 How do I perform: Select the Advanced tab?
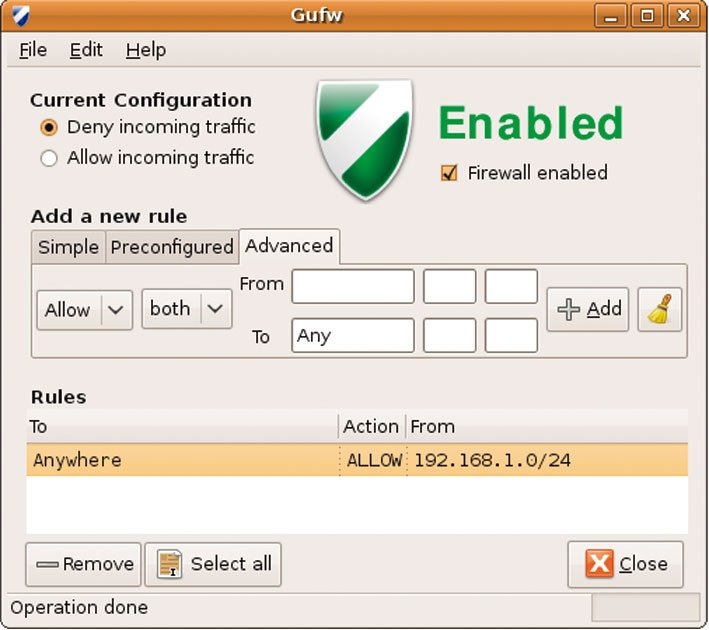tap(289, 246)
